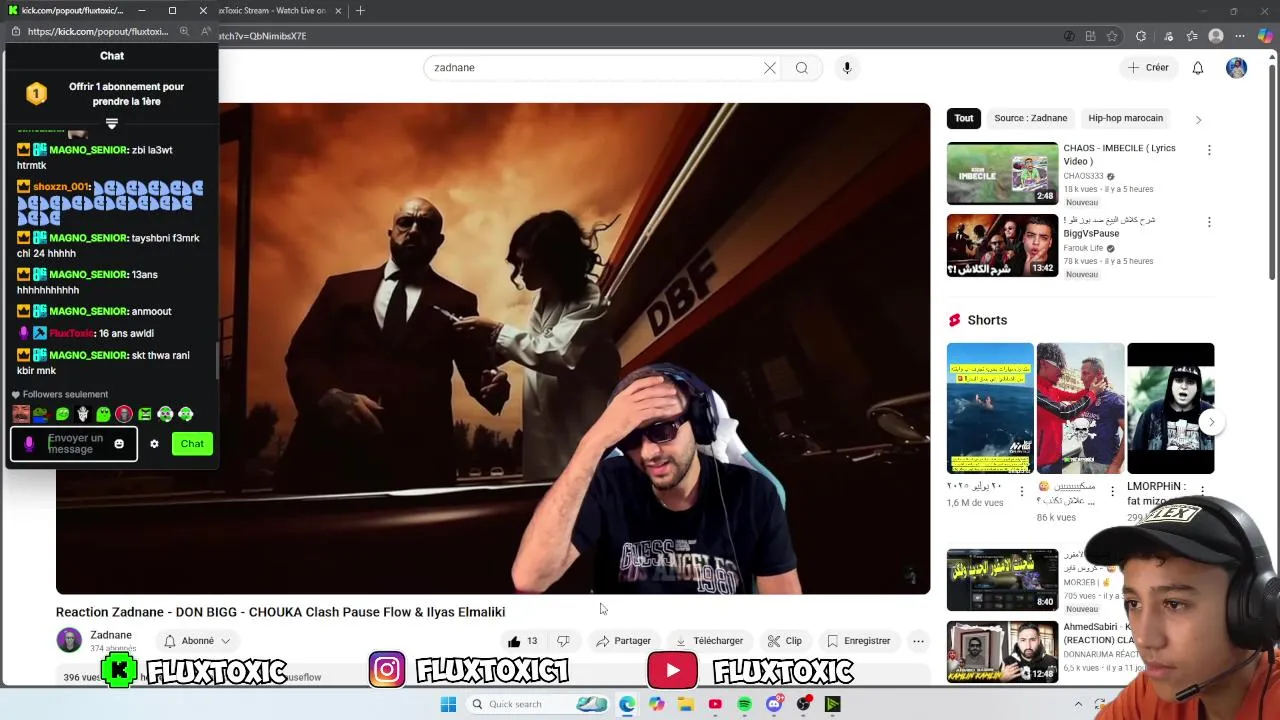Open the YouTube account avatar menu
Screen dimensions: 1280x720
tap(1237, 68)
